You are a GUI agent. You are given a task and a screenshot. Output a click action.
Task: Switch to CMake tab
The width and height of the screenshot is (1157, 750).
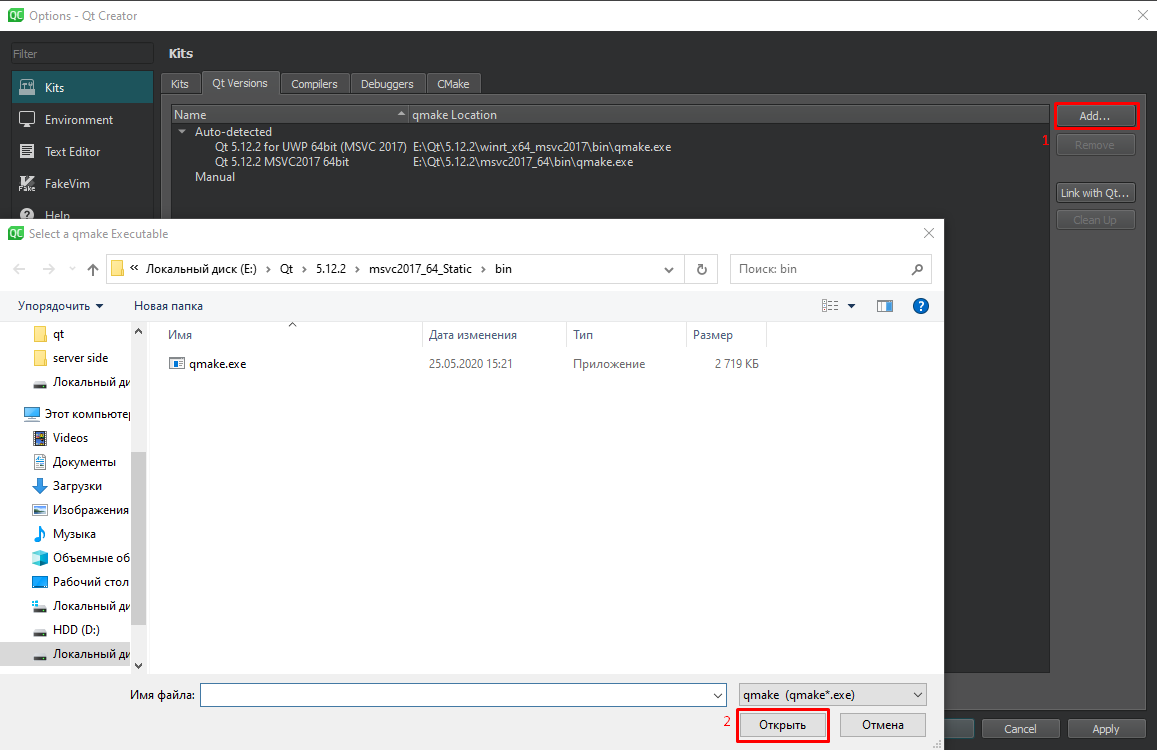click(453, 84)
